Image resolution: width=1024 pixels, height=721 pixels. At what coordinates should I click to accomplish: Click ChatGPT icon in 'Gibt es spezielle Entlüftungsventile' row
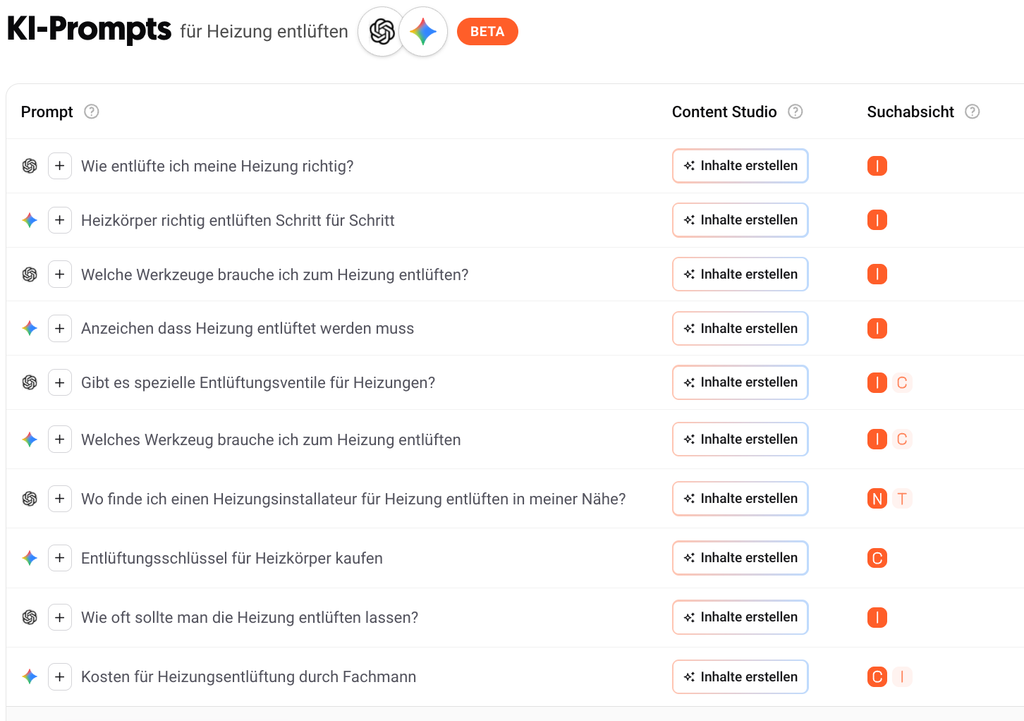pyautogui.click(x=29, y=382)
